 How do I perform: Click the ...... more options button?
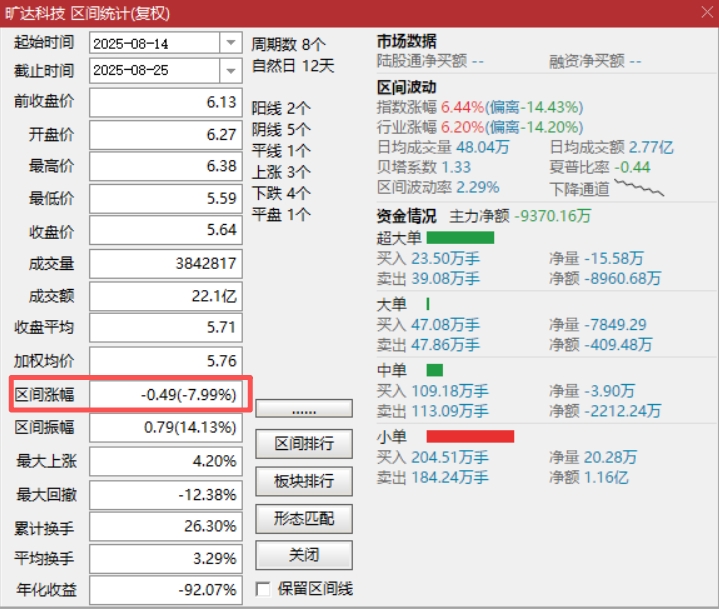(304, 408)
